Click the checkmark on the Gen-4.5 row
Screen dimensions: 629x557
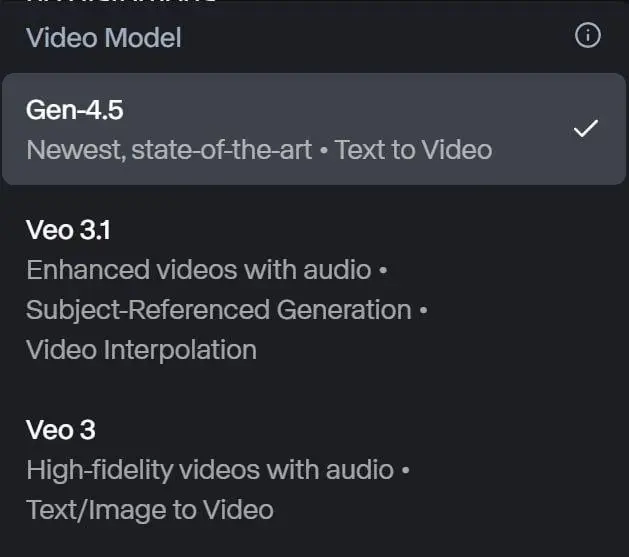click(585, 129)
